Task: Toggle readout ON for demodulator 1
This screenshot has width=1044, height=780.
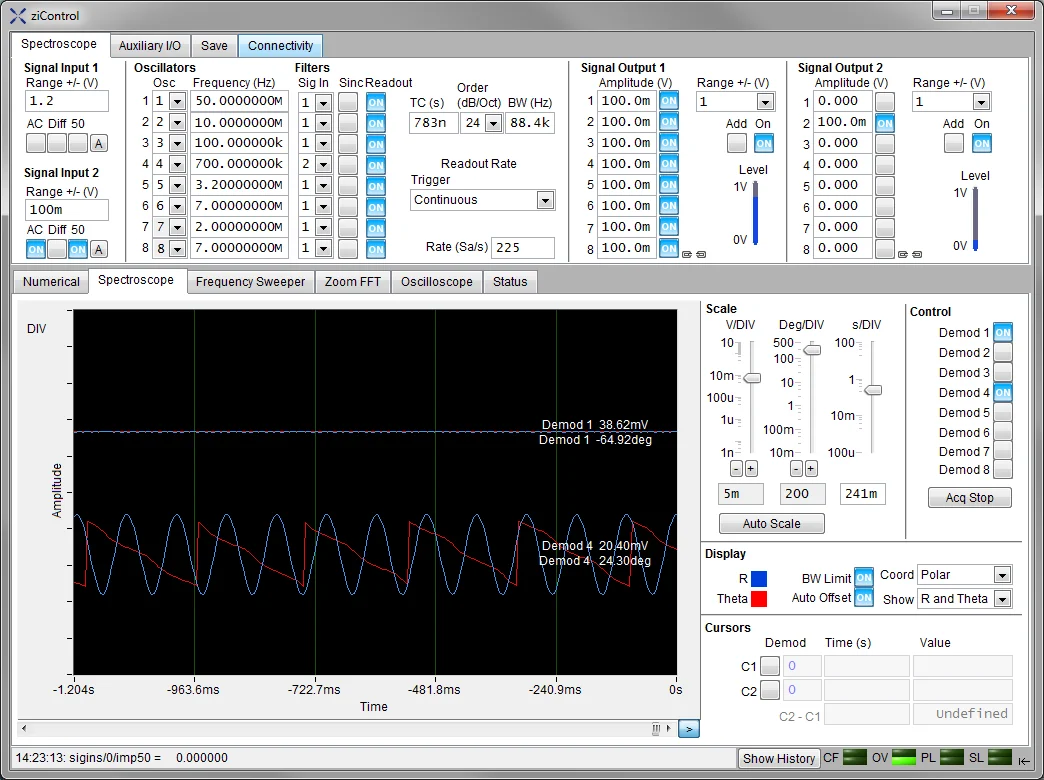Action: tap(376, 102)
